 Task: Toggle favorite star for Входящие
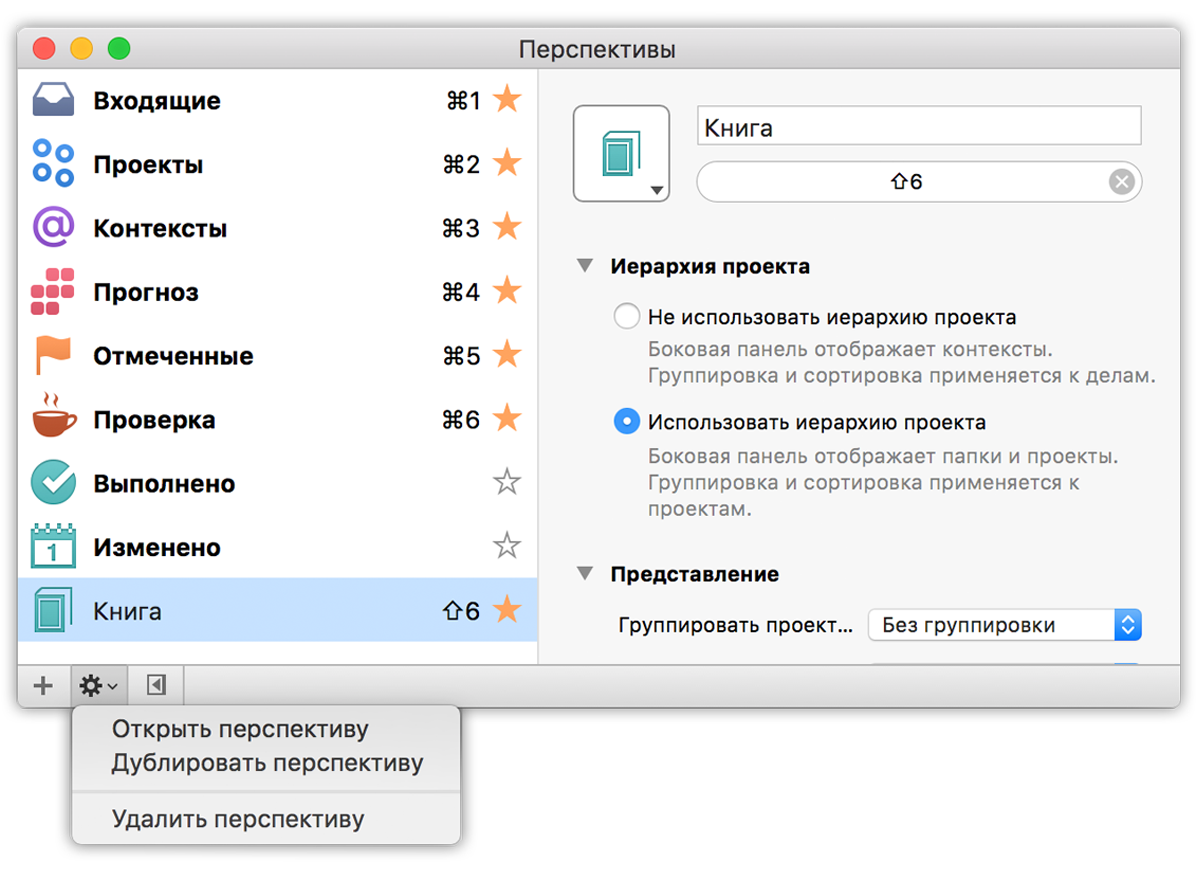coord(507,99)
